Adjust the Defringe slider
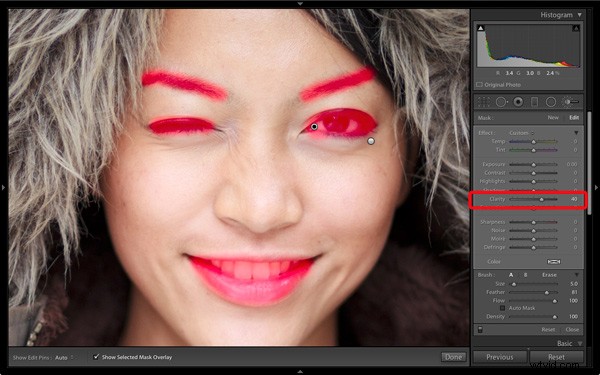The image size is (600, 375). (533, 247)
